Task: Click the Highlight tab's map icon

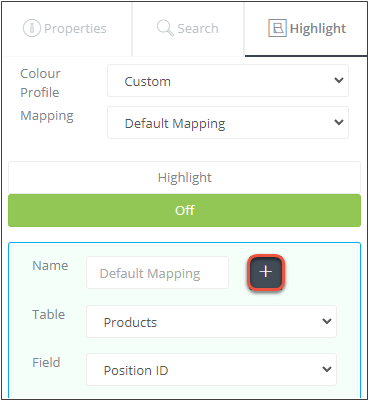Action: (277, 28)
